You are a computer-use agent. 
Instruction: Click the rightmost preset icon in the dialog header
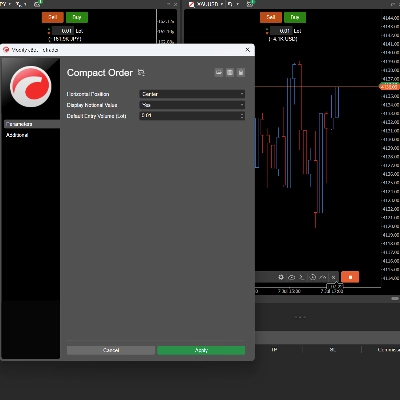(241, 73)
